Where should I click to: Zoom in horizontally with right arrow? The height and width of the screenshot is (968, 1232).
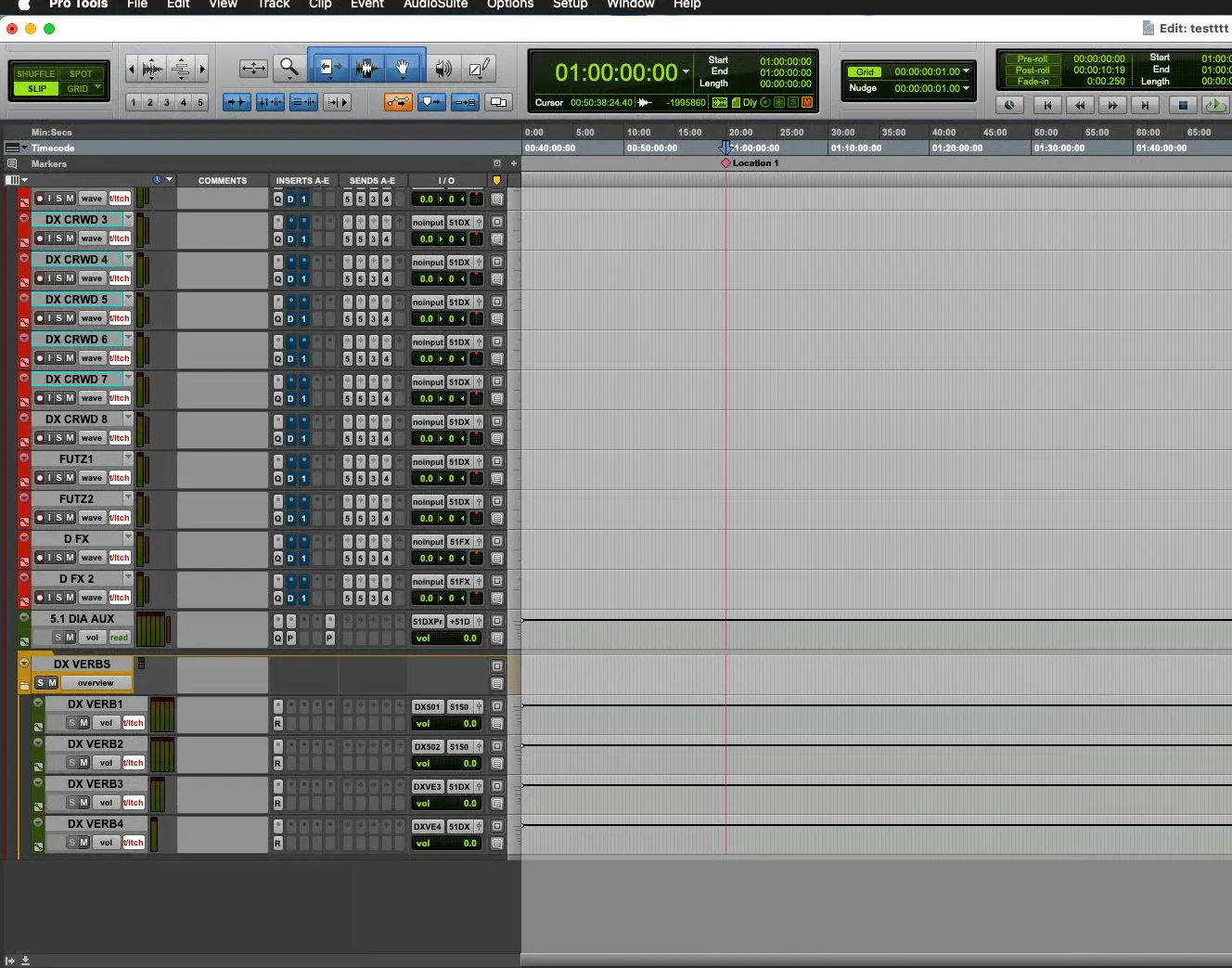tap(202, 68)
